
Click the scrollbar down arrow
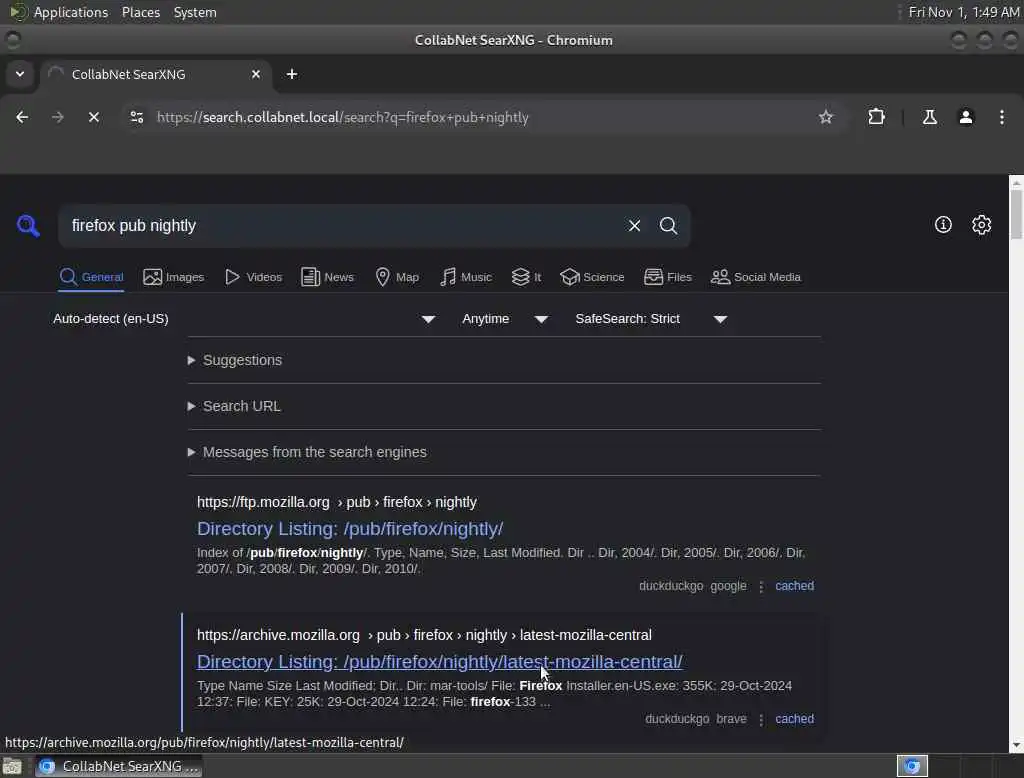(x=1016, y=745)
